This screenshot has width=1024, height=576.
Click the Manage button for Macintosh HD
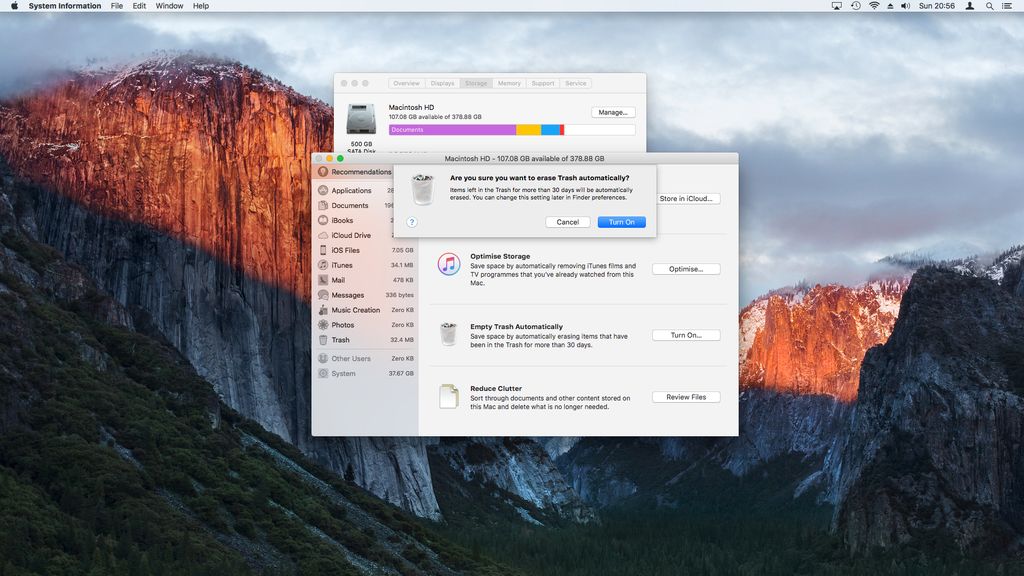coord(612,112)
